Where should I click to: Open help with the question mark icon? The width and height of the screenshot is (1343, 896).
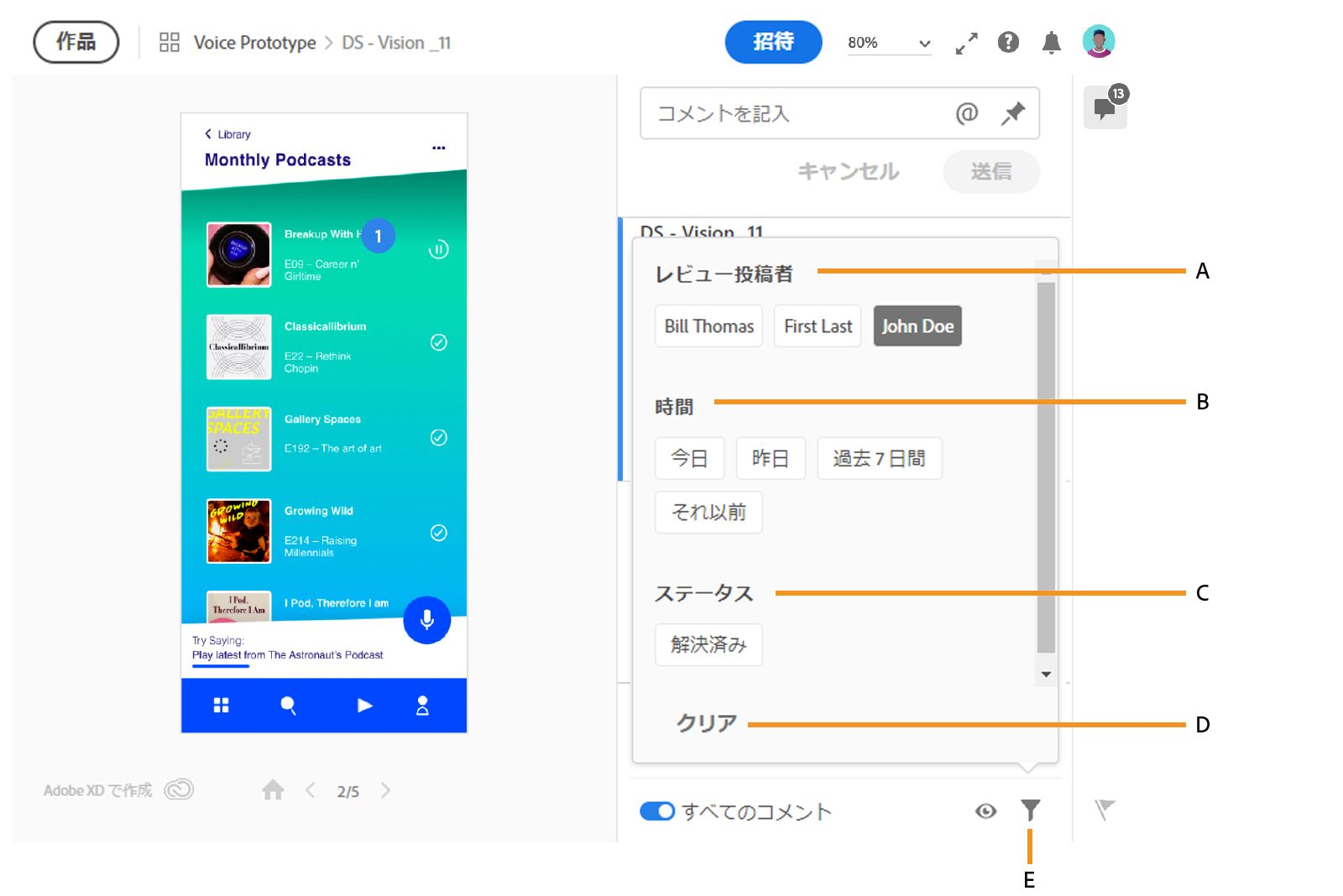coord(1007,42)
